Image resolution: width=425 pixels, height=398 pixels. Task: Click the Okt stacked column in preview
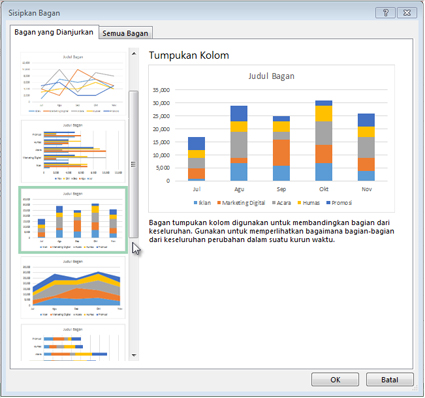click(324, 141)
